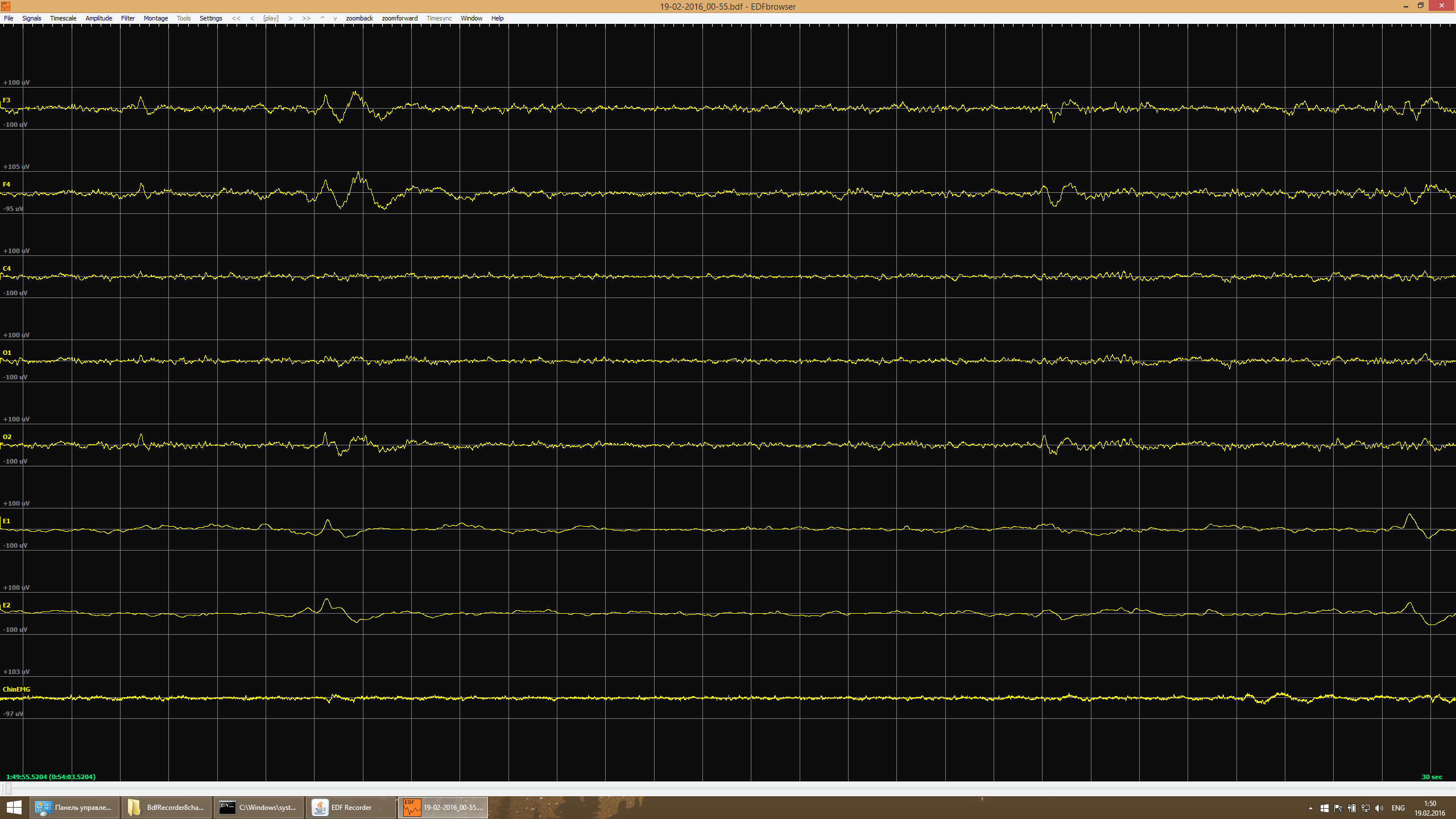Click the battery power tray icon

(1352, 808)
